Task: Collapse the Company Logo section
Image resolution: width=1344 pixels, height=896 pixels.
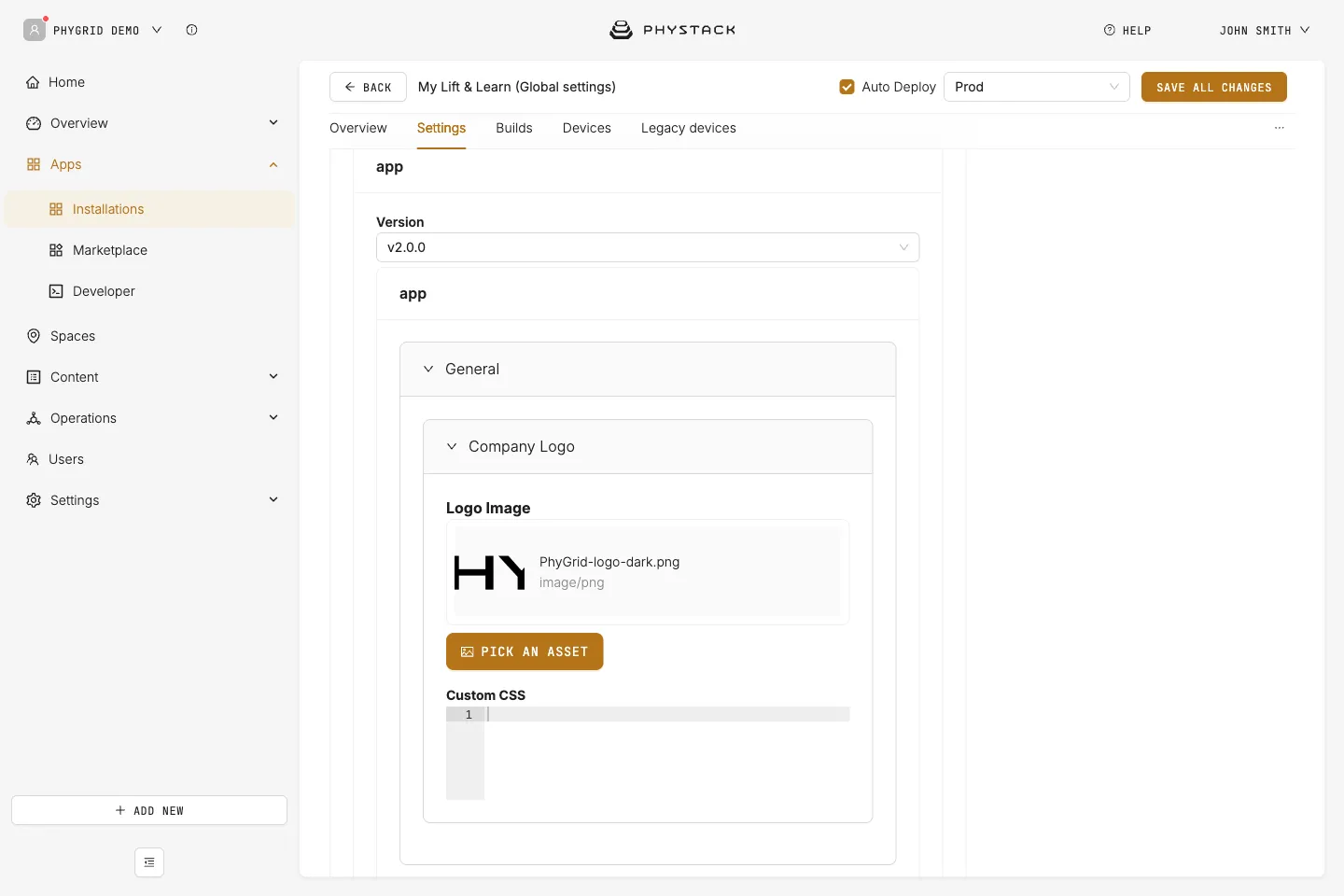Action: point(452,446)
